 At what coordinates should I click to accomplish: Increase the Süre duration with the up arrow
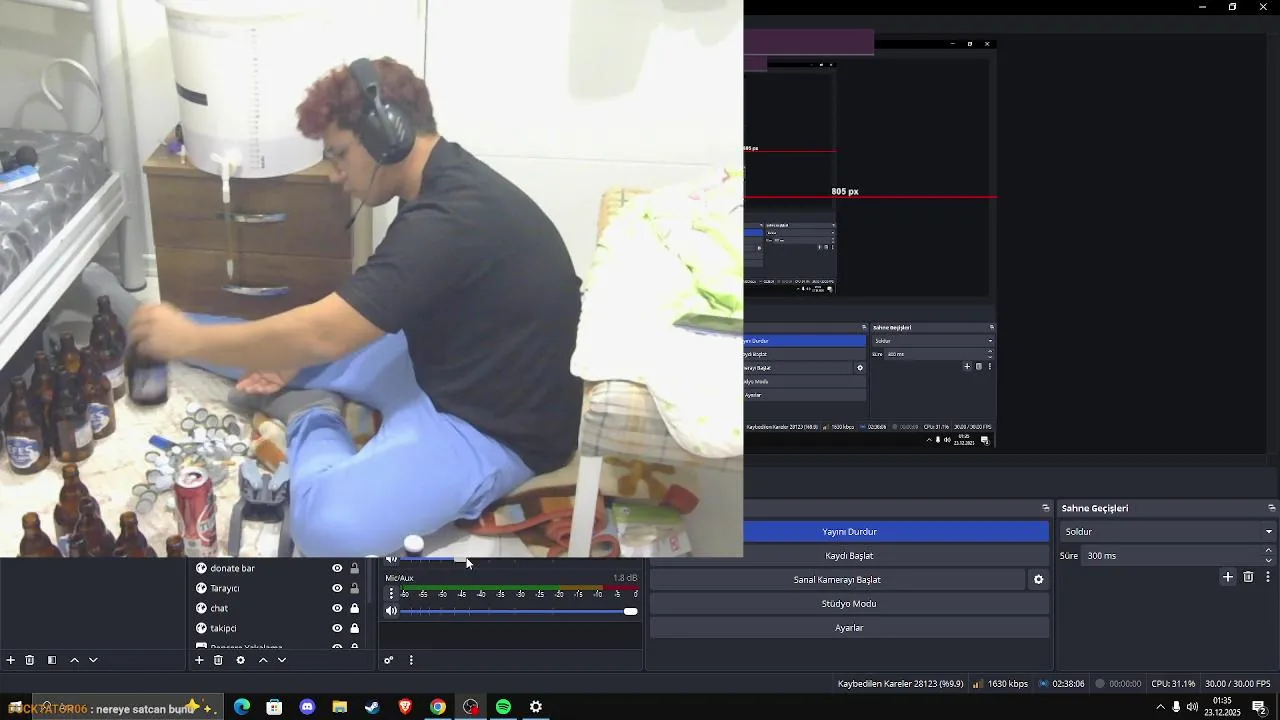(1269, 550)
